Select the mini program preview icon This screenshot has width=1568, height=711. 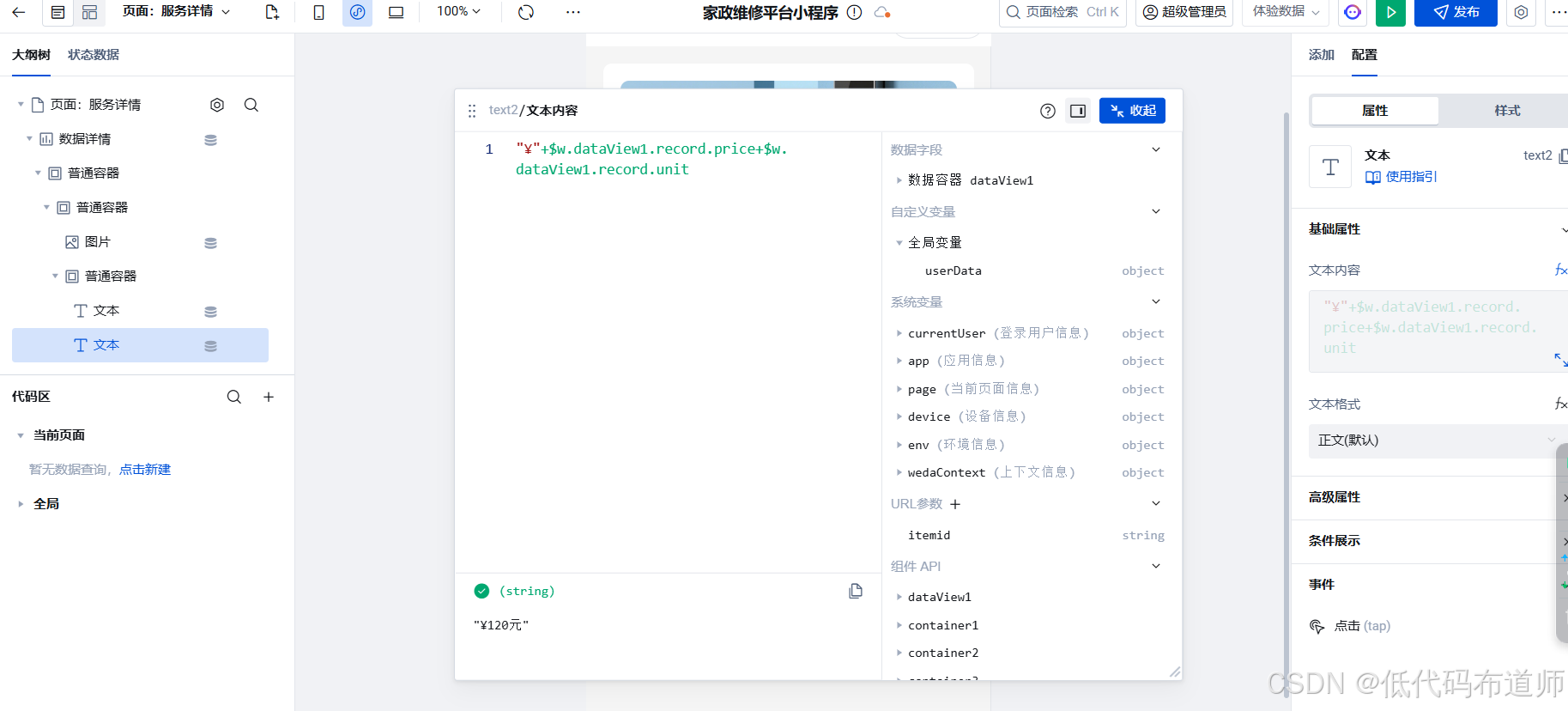[357, 12]
